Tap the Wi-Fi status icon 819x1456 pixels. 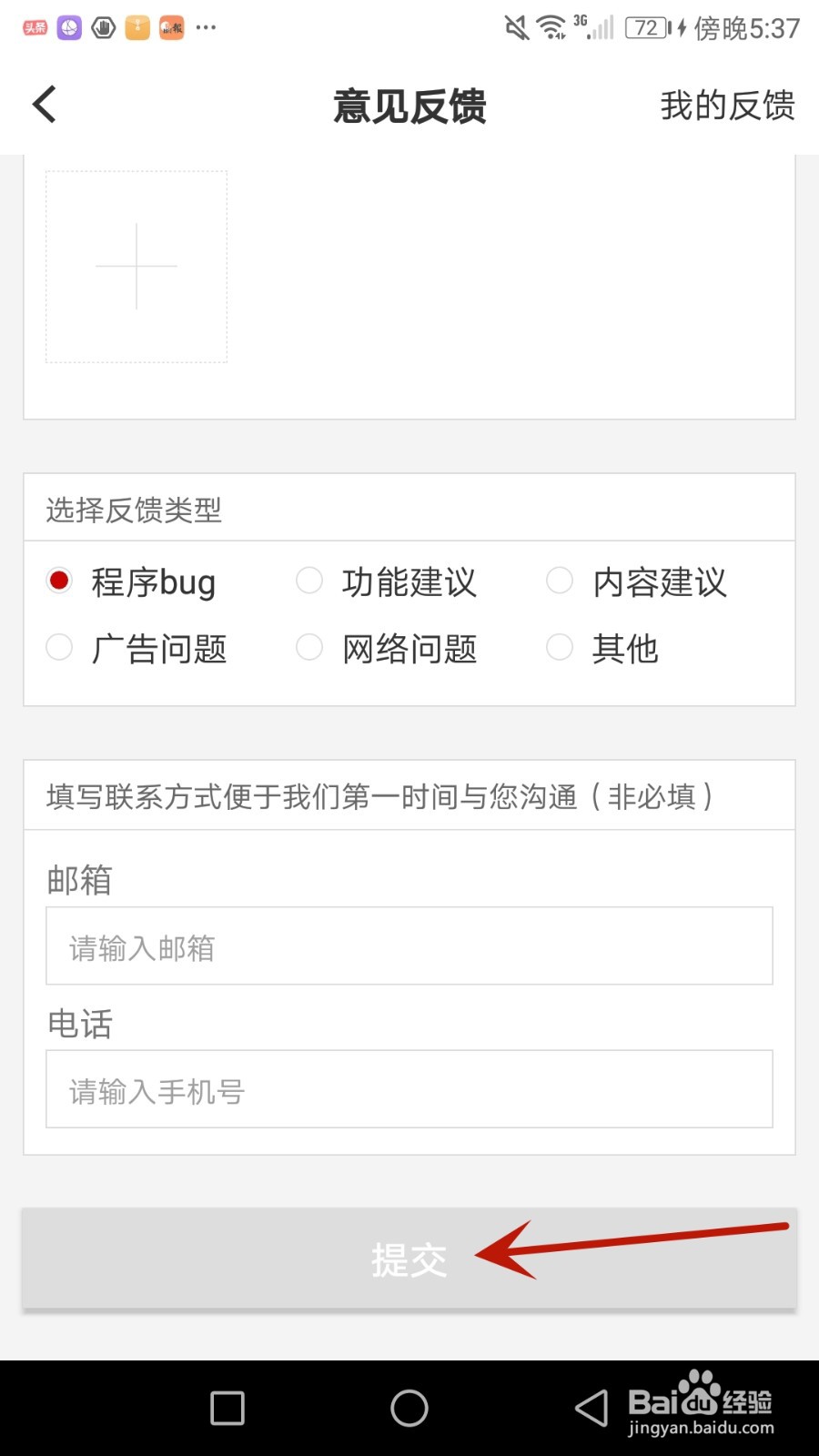tap(551, 28)
